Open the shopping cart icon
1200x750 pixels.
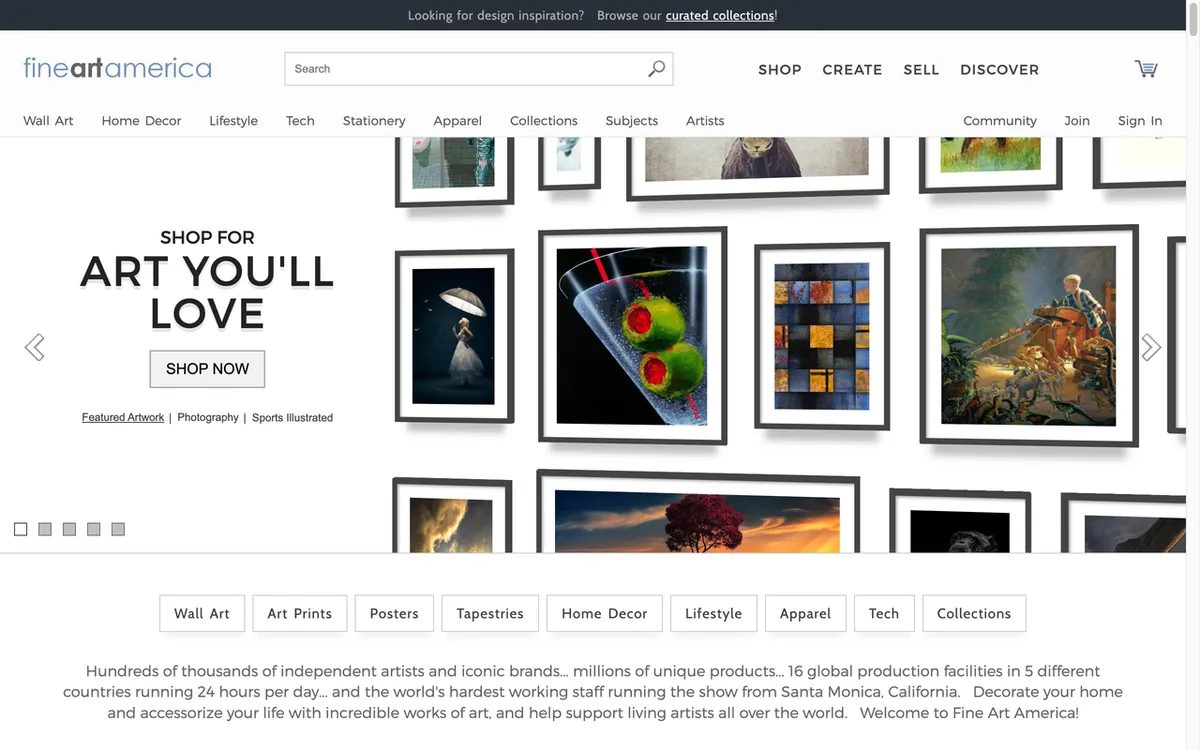pos(1146,69)
